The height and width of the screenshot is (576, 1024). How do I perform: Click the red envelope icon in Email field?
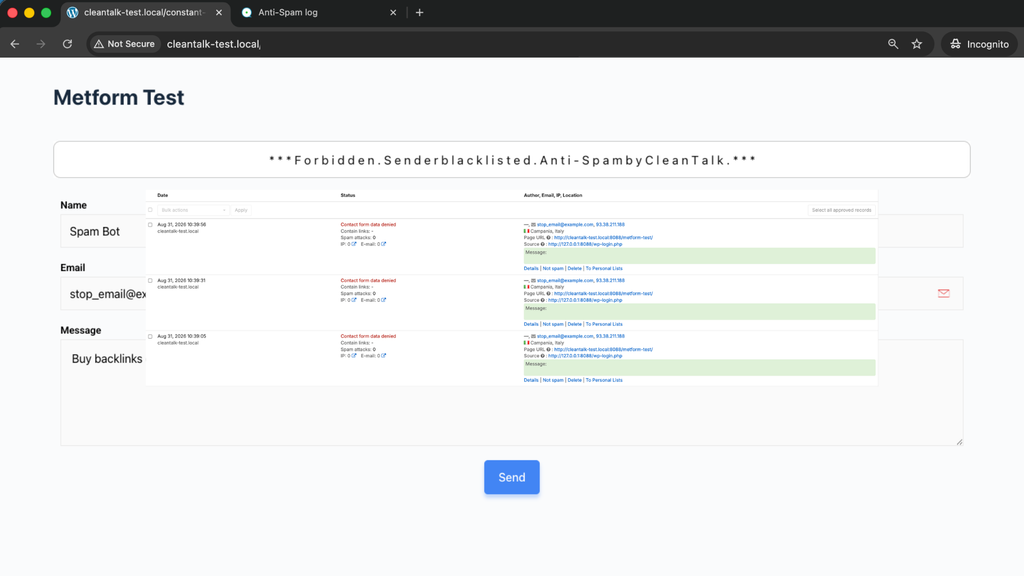944,293
